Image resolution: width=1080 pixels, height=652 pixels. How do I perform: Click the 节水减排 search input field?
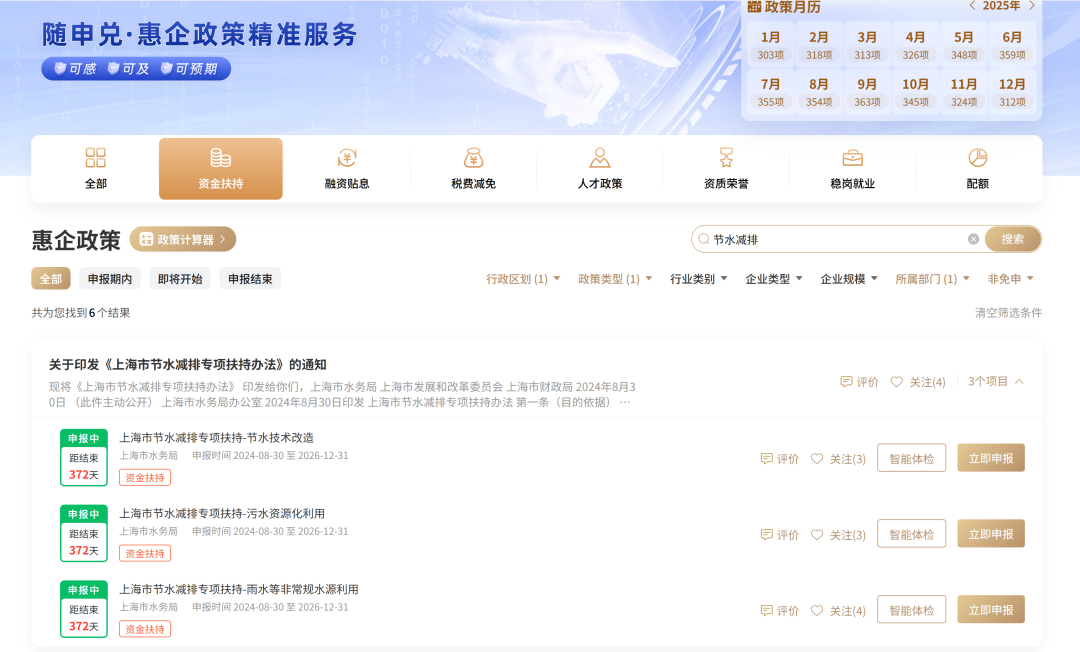(x=835, y=239)
